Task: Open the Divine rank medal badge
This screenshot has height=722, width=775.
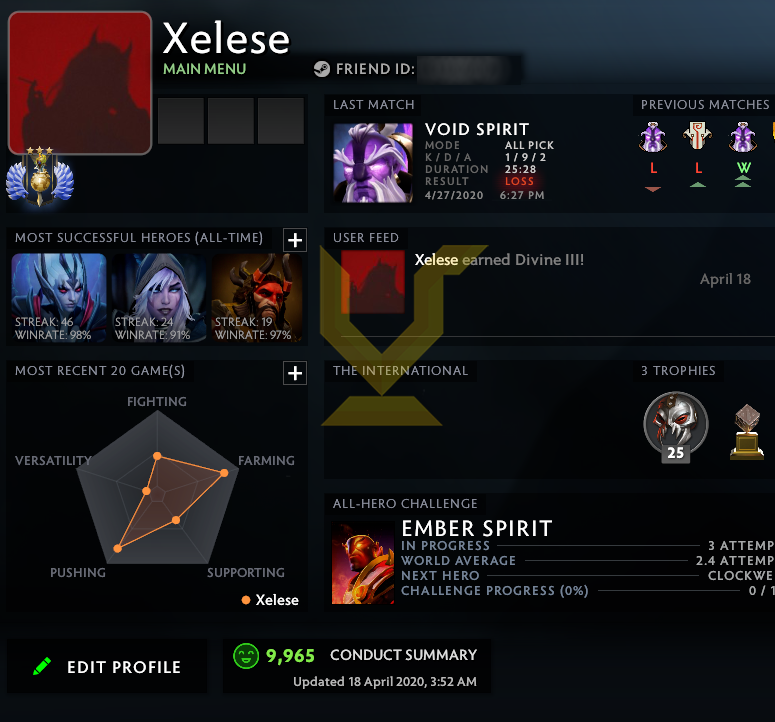Action: [40, 176]
